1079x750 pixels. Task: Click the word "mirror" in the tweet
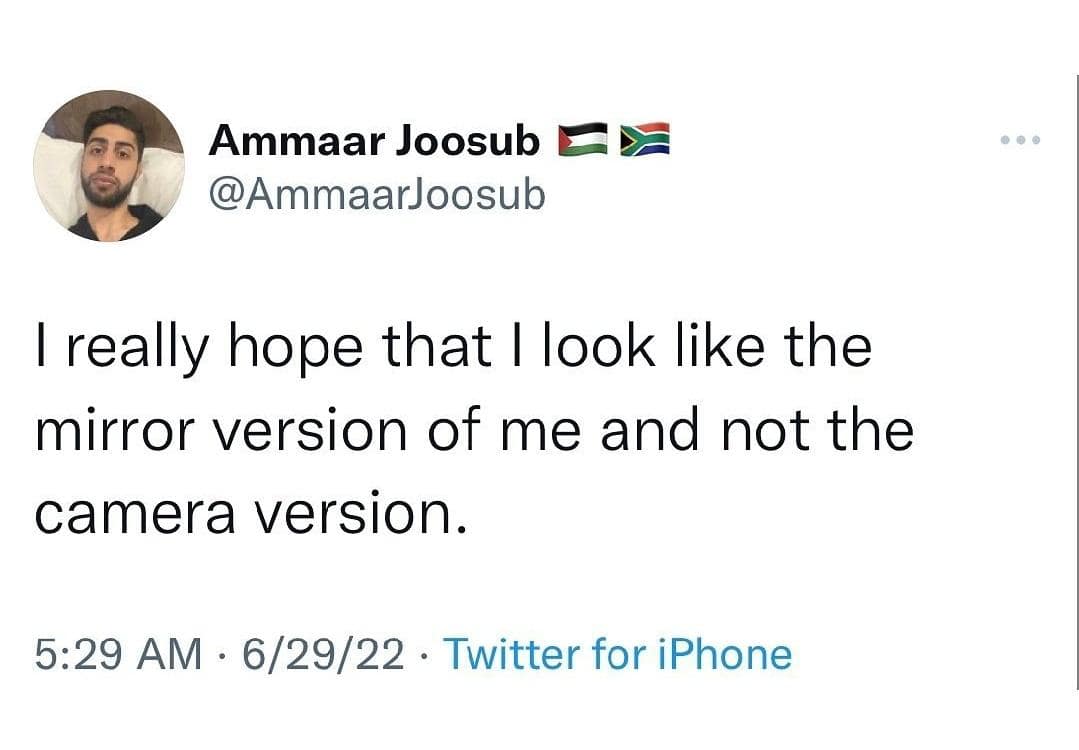click(x=119, y=432)
